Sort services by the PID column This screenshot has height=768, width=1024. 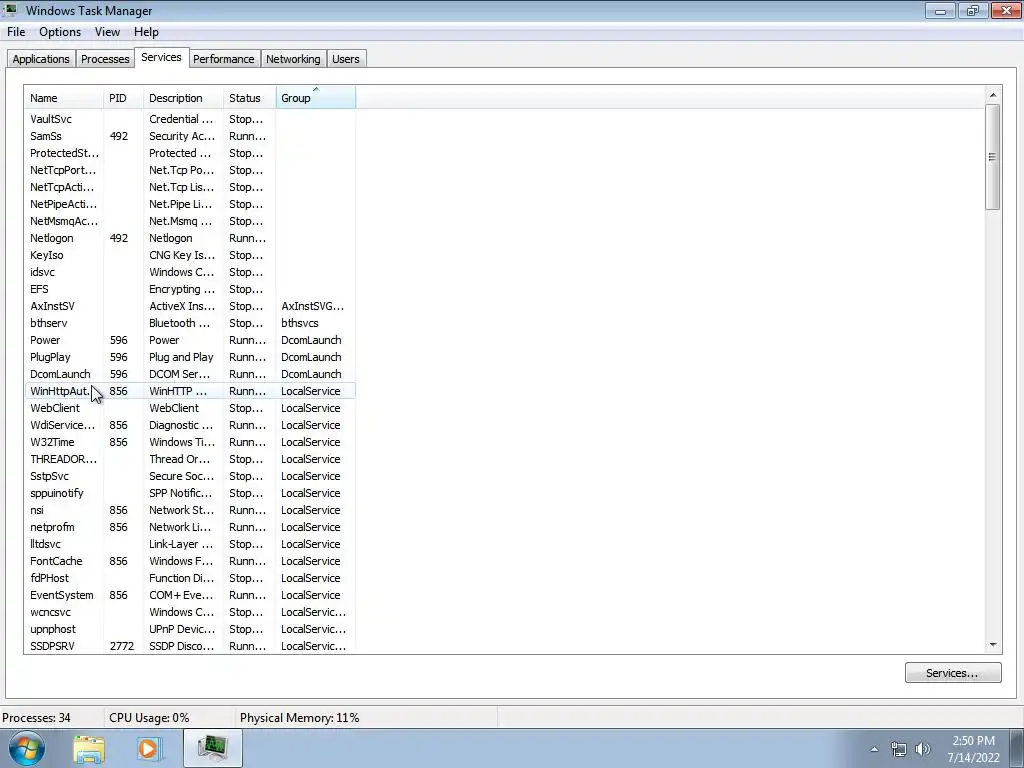(123, 98)
